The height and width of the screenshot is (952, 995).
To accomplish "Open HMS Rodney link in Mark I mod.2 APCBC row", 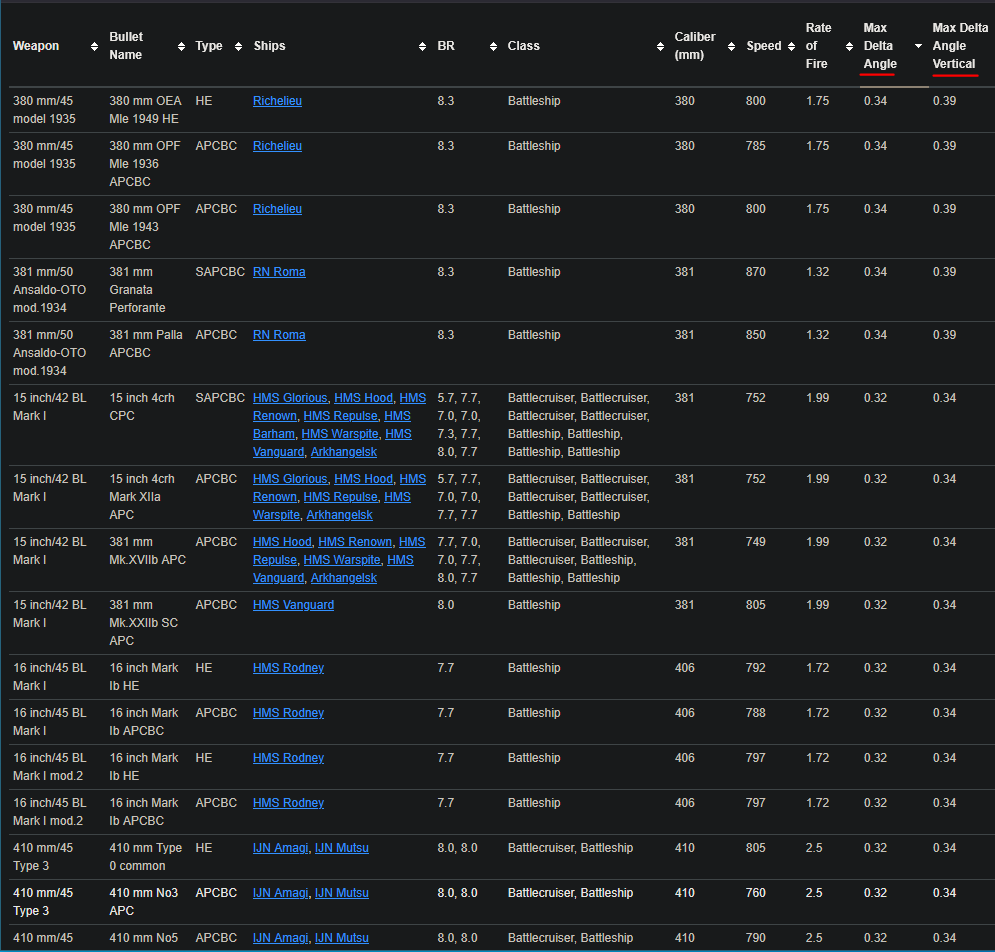I will (288, 803).
